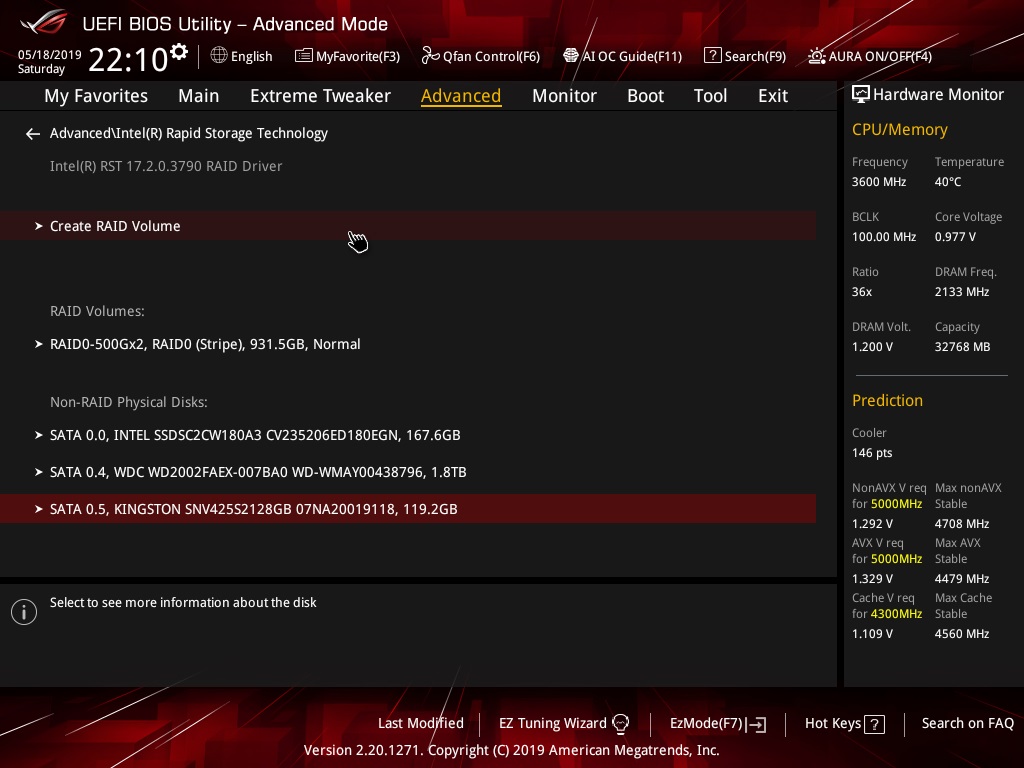
Task: Open the Boot tab
Action: (645, 96)
